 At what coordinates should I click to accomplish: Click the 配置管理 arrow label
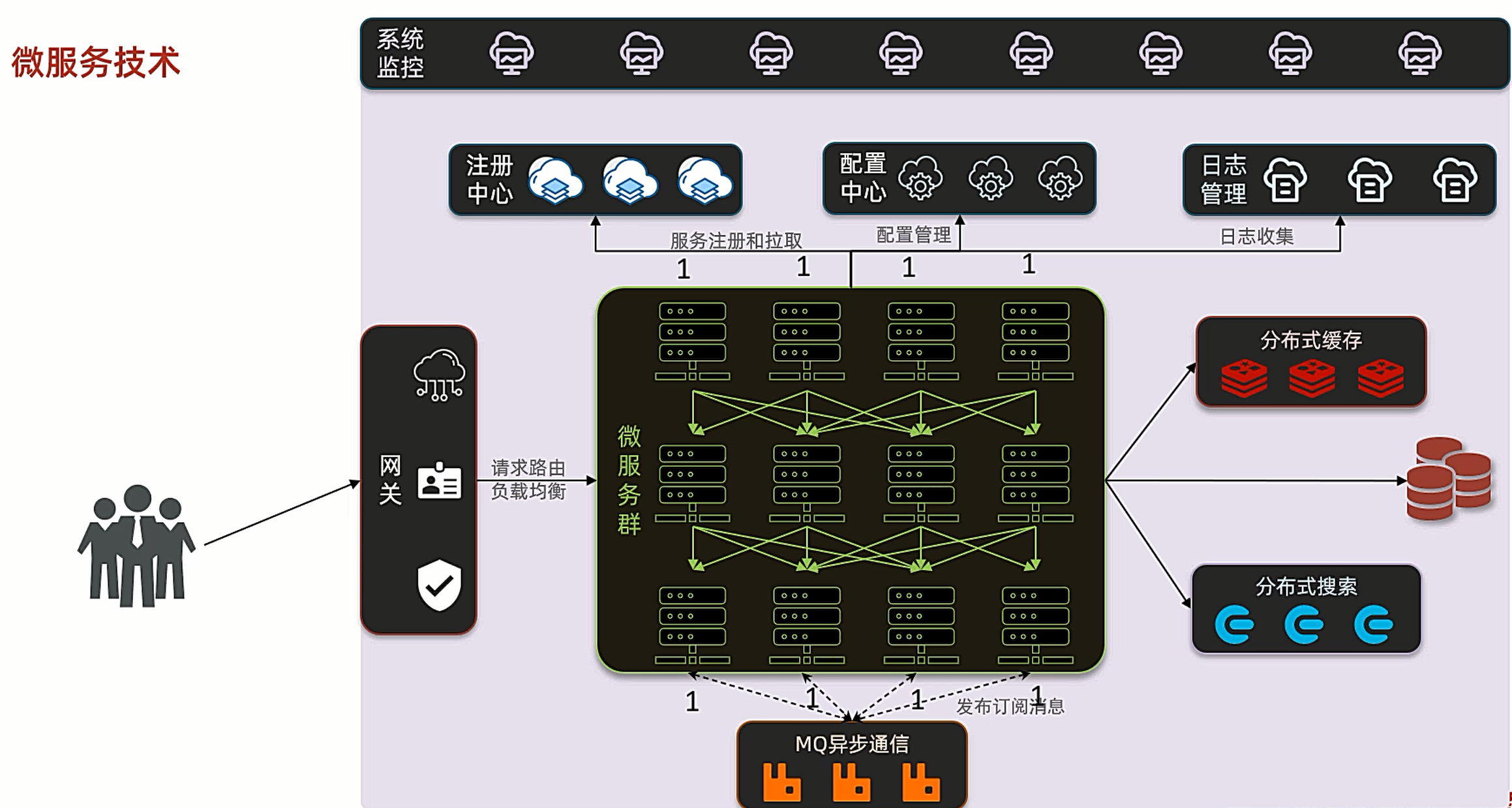point(913,235)
